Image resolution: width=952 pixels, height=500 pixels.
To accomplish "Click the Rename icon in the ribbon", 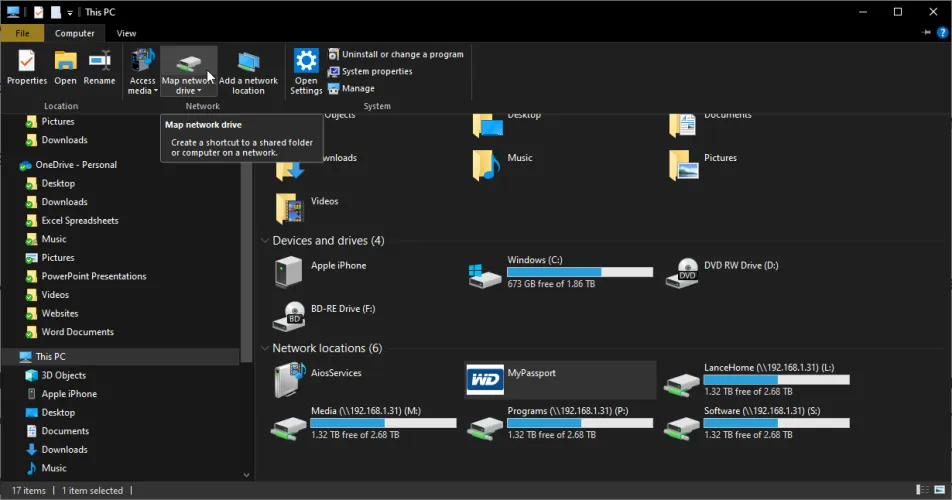I will pos(99,62).
